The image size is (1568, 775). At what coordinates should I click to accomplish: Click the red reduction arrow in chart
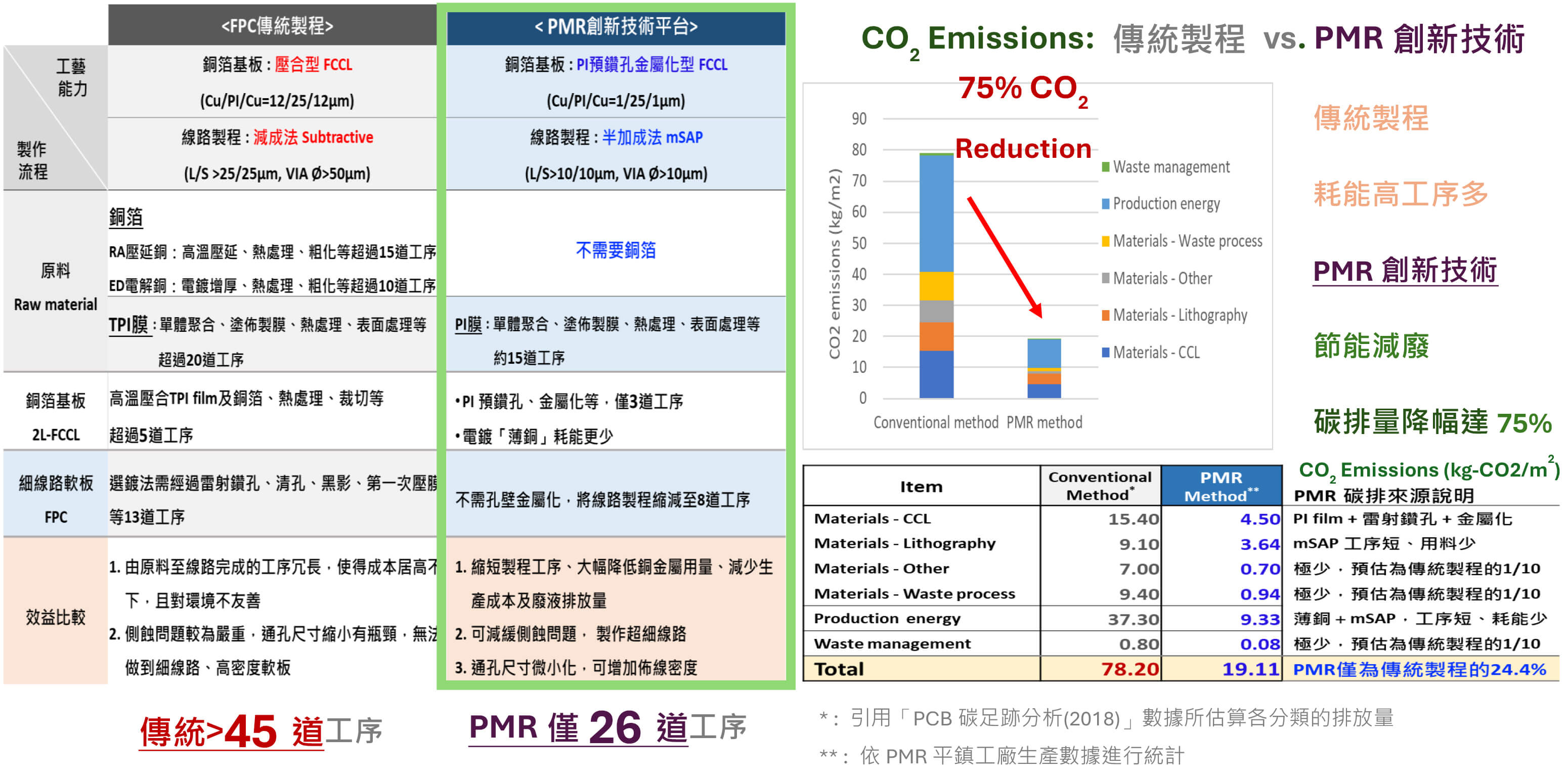1005,257
